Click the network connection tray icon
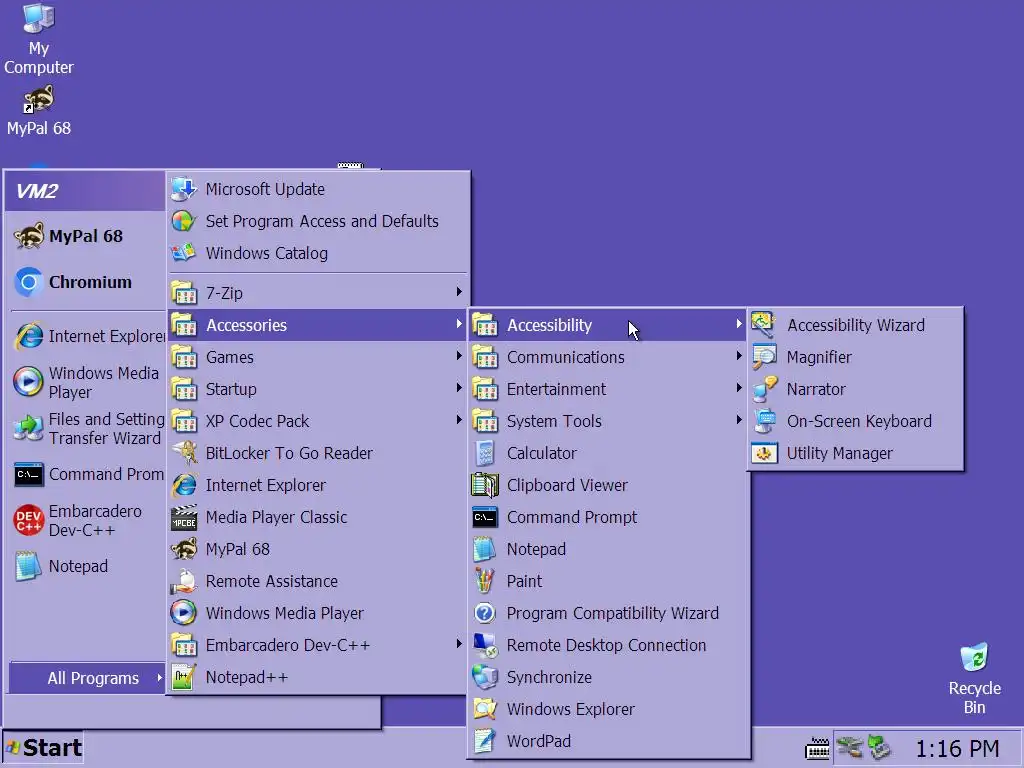The width and height of the screenshot is (1024, 768). [849, 747]
